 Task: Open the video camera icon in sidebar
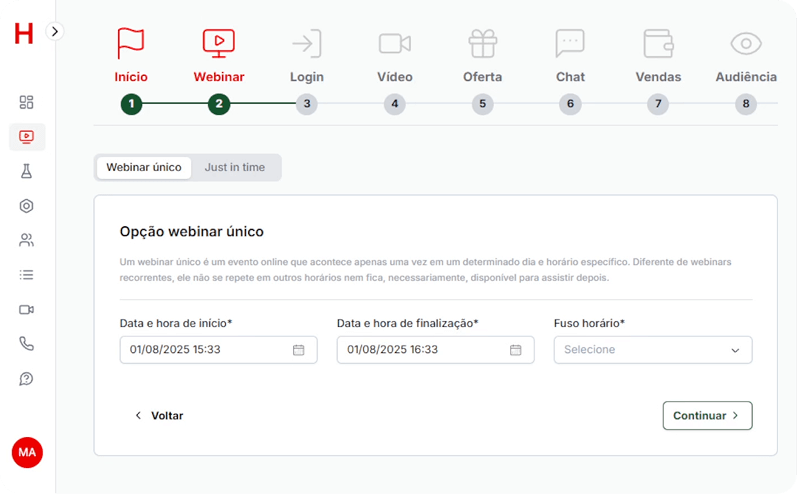tap(27, 309)
